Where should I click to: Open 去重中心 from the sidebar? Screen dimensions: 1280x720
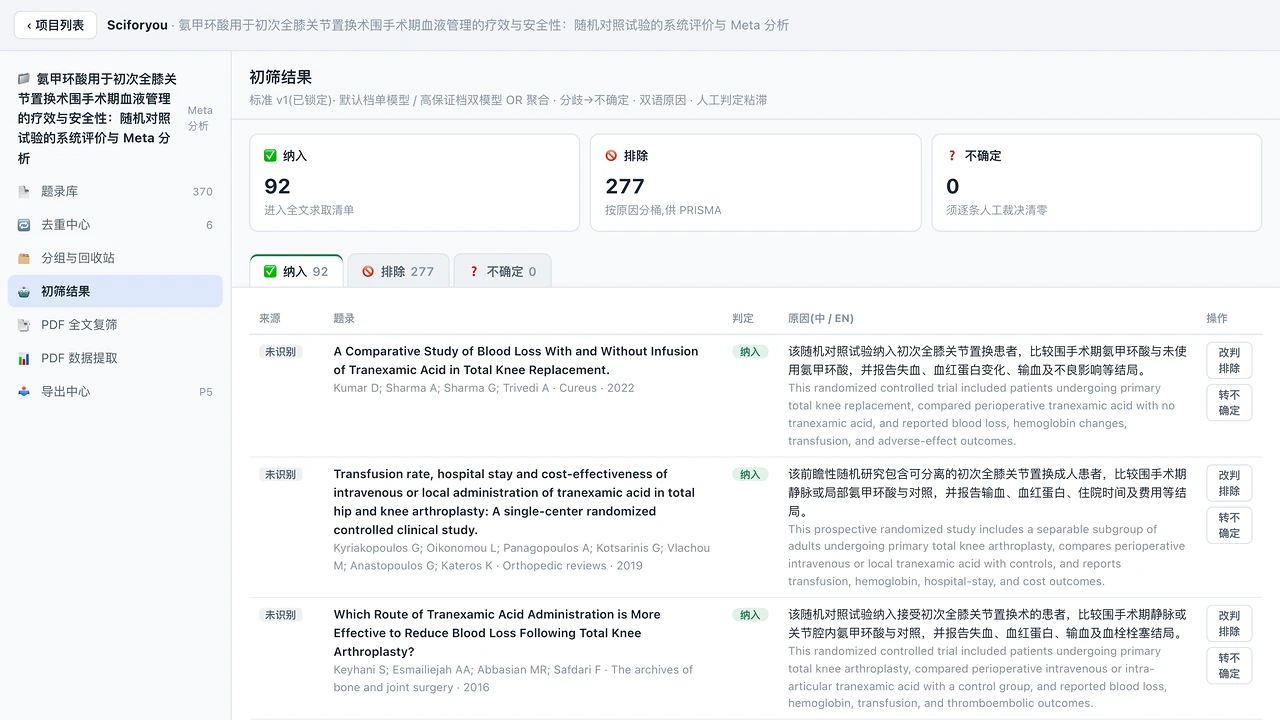click(x=115, y=225)
